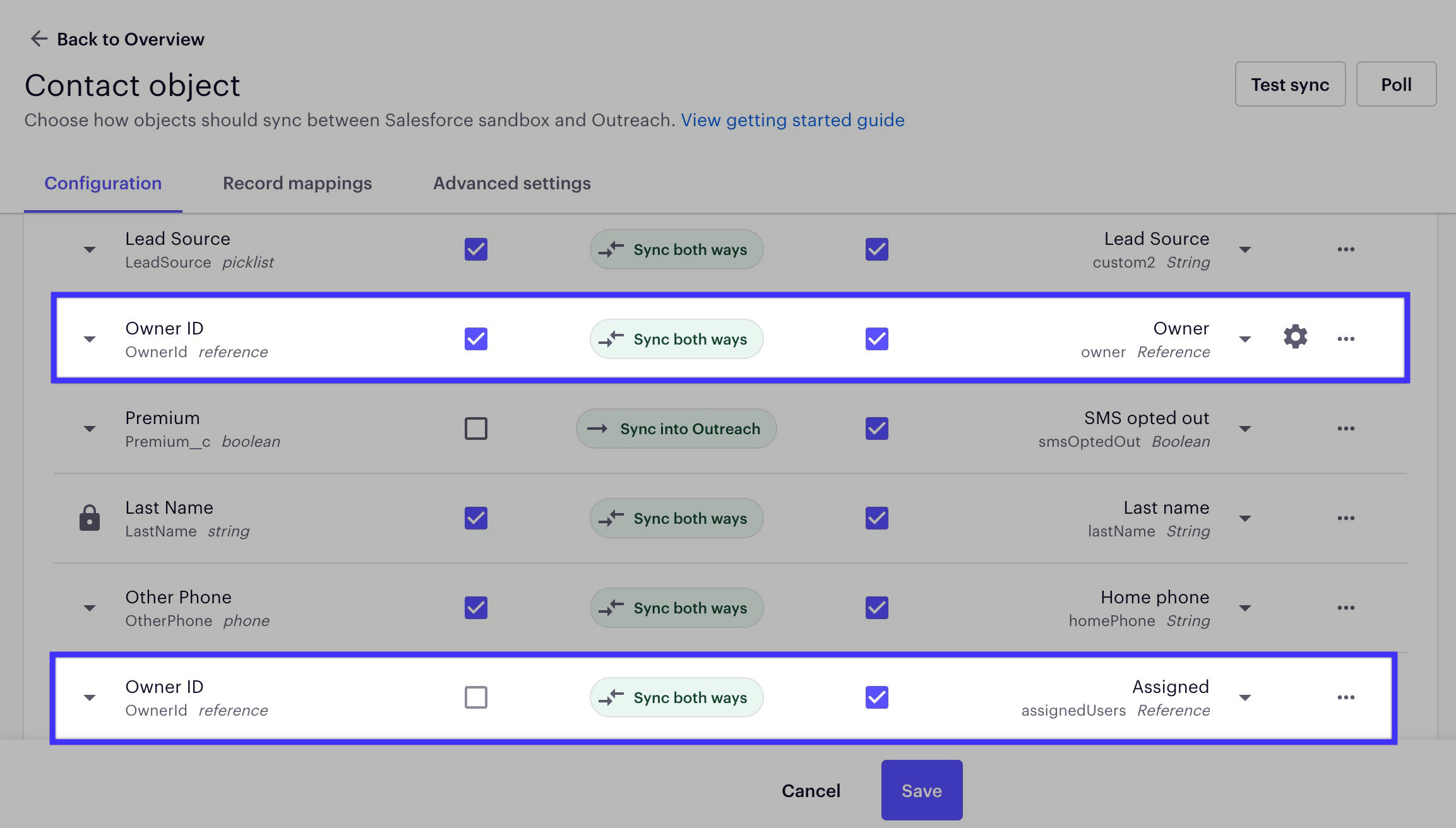Open more options for Last Name row
Screen dimensions: 1456x828
click(x=1346, y=518)
